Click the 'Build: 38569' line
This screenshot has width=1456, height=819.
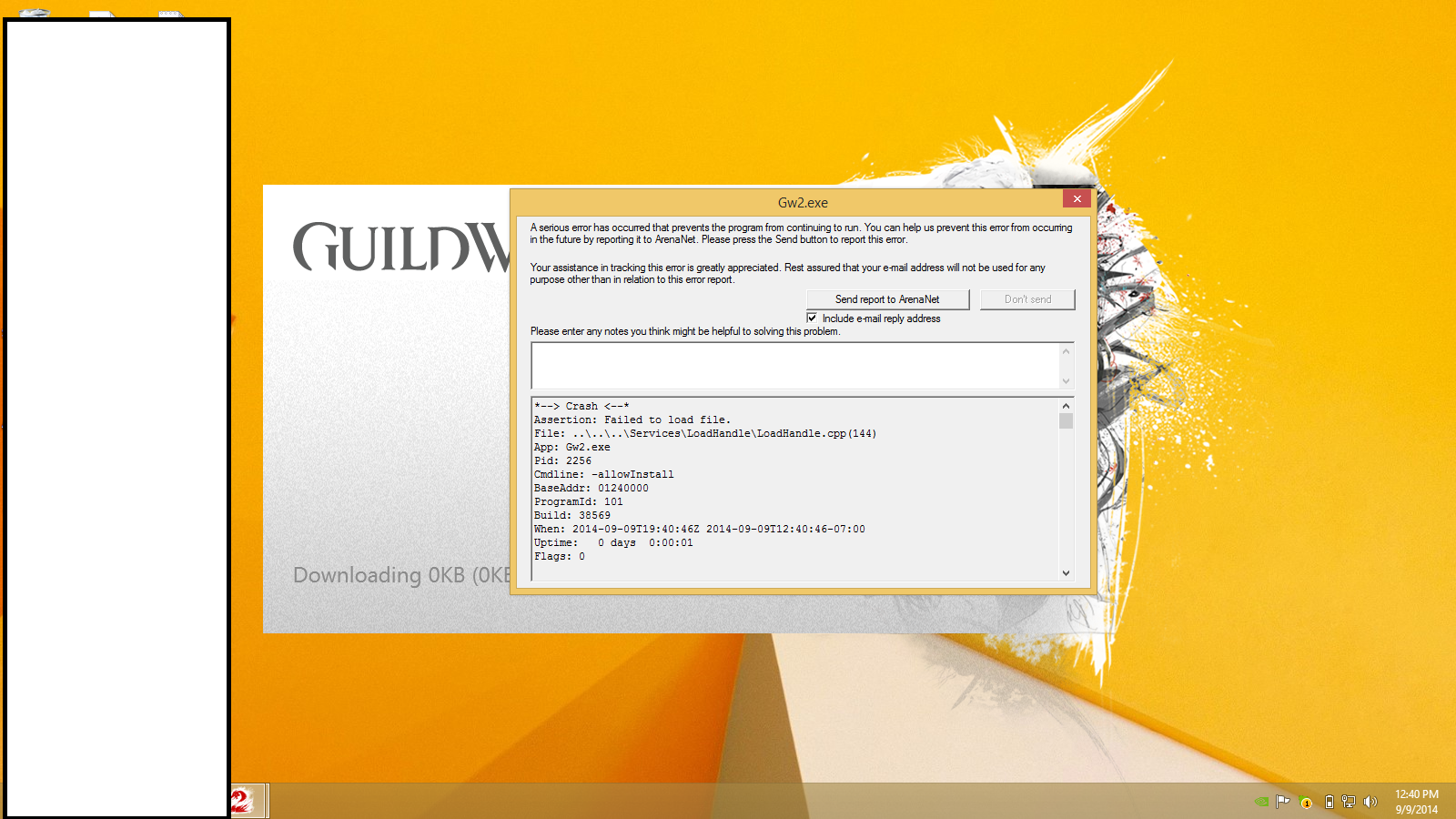[x=572, y=515]
